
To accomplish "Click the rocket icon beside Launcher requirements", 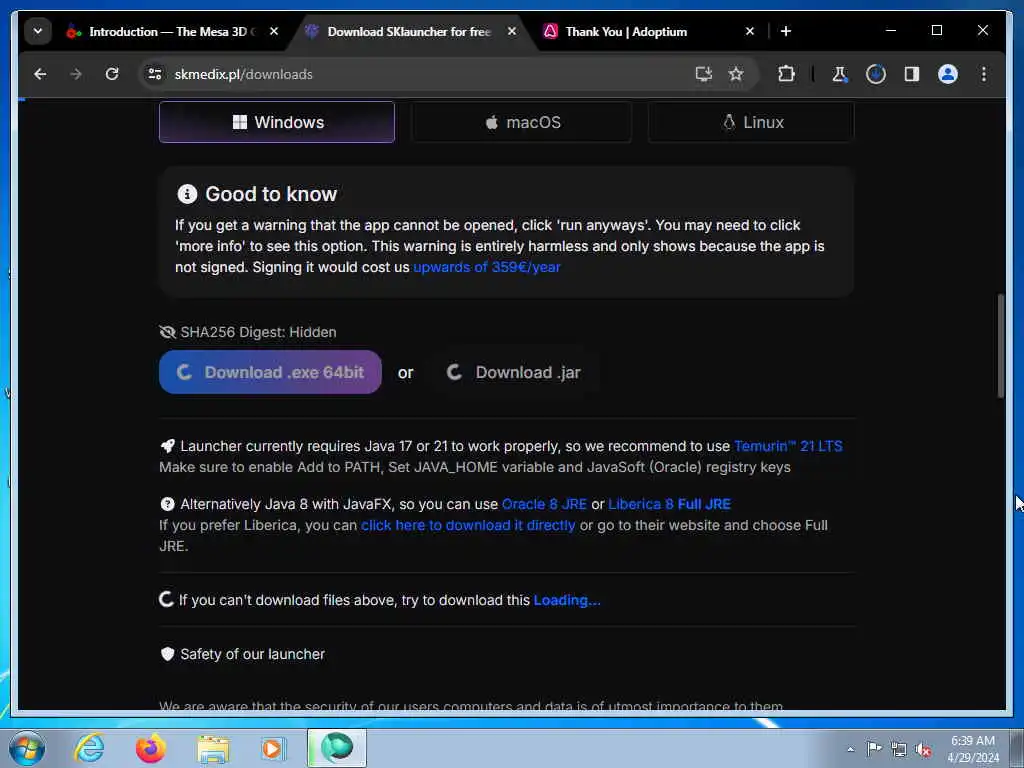I will [168, 446].
